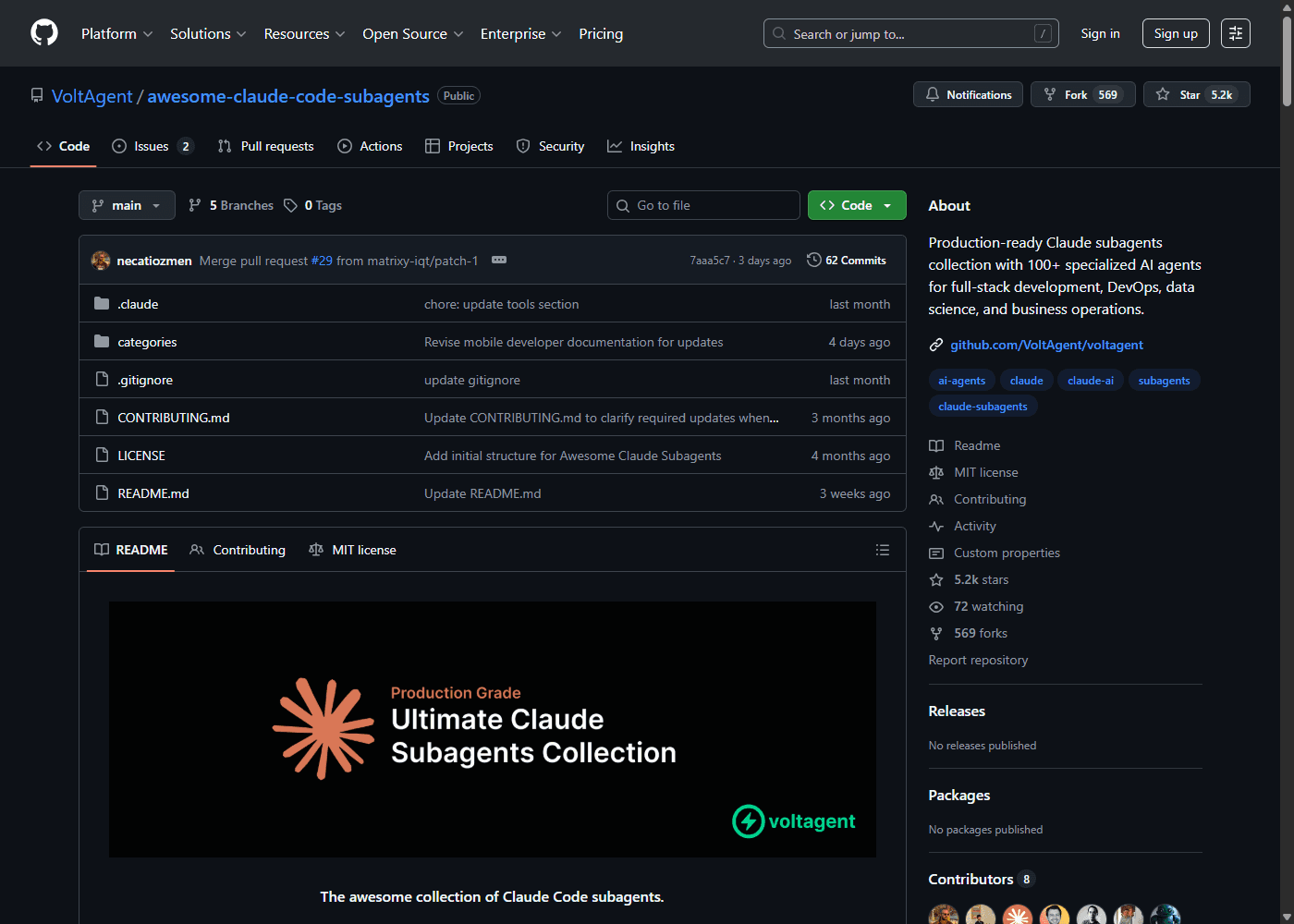
Task: Click the Notifications button
Action: (968, 94)
